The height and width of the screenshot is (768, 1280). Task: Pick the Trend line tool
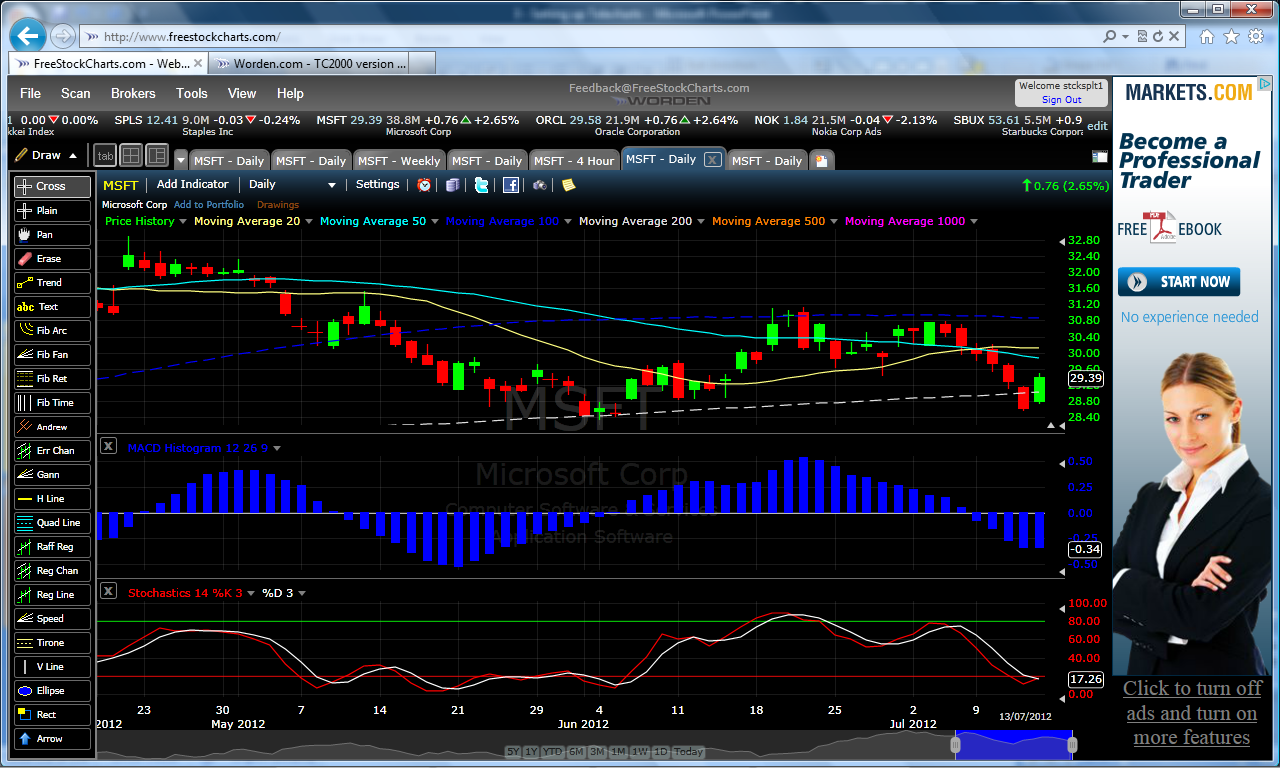[x=52, y=282]
